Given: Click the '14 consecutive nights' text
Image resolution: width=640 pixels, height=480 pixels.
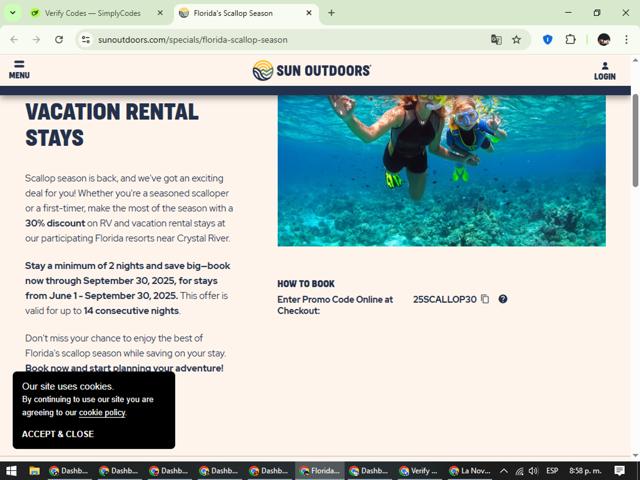Looking at the screenshot, I should (131, 311).
